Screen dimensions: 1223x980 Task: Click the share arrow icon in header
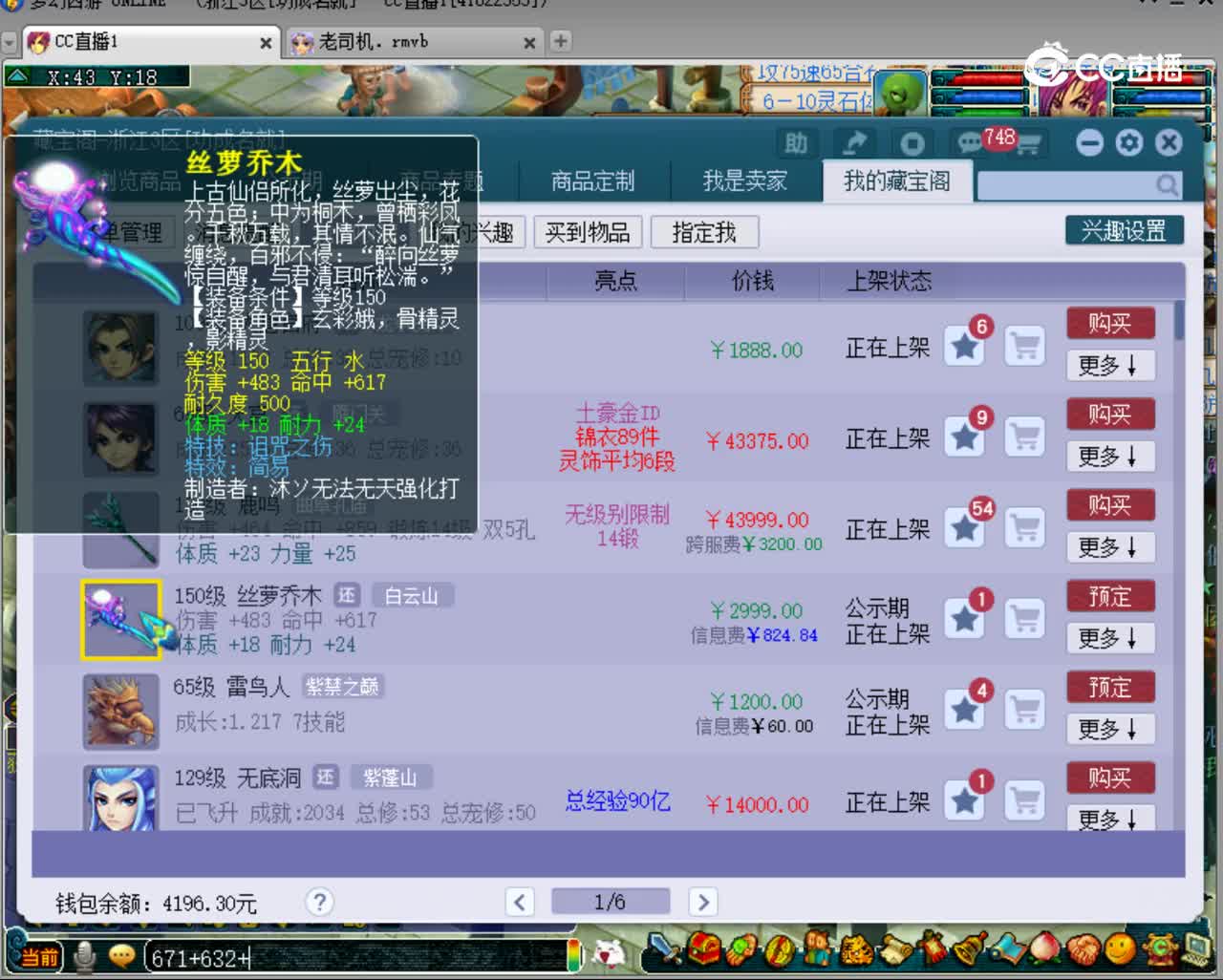point(854,143)
